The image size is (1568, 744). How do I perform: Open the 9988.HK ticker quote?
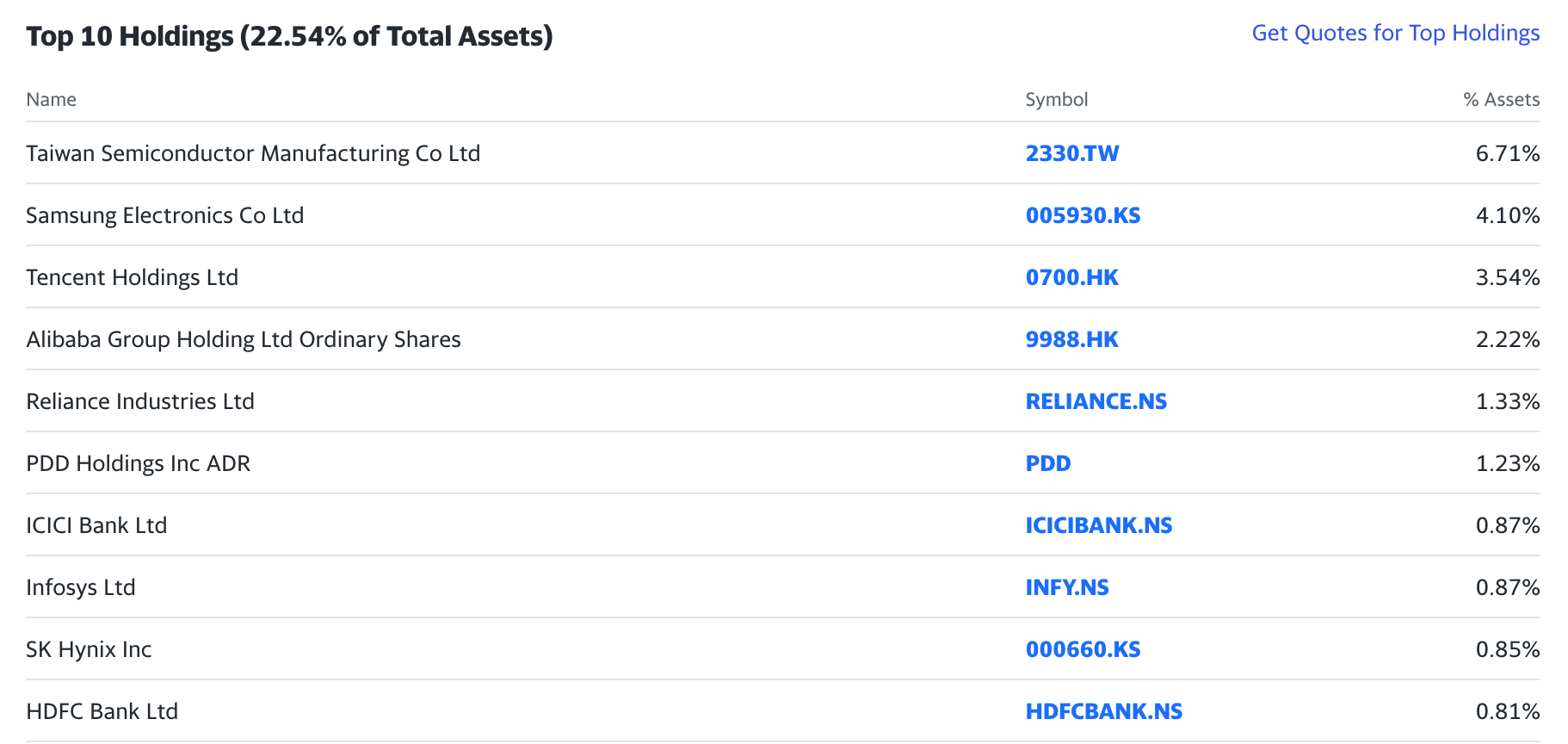[x=1071, y=339]
